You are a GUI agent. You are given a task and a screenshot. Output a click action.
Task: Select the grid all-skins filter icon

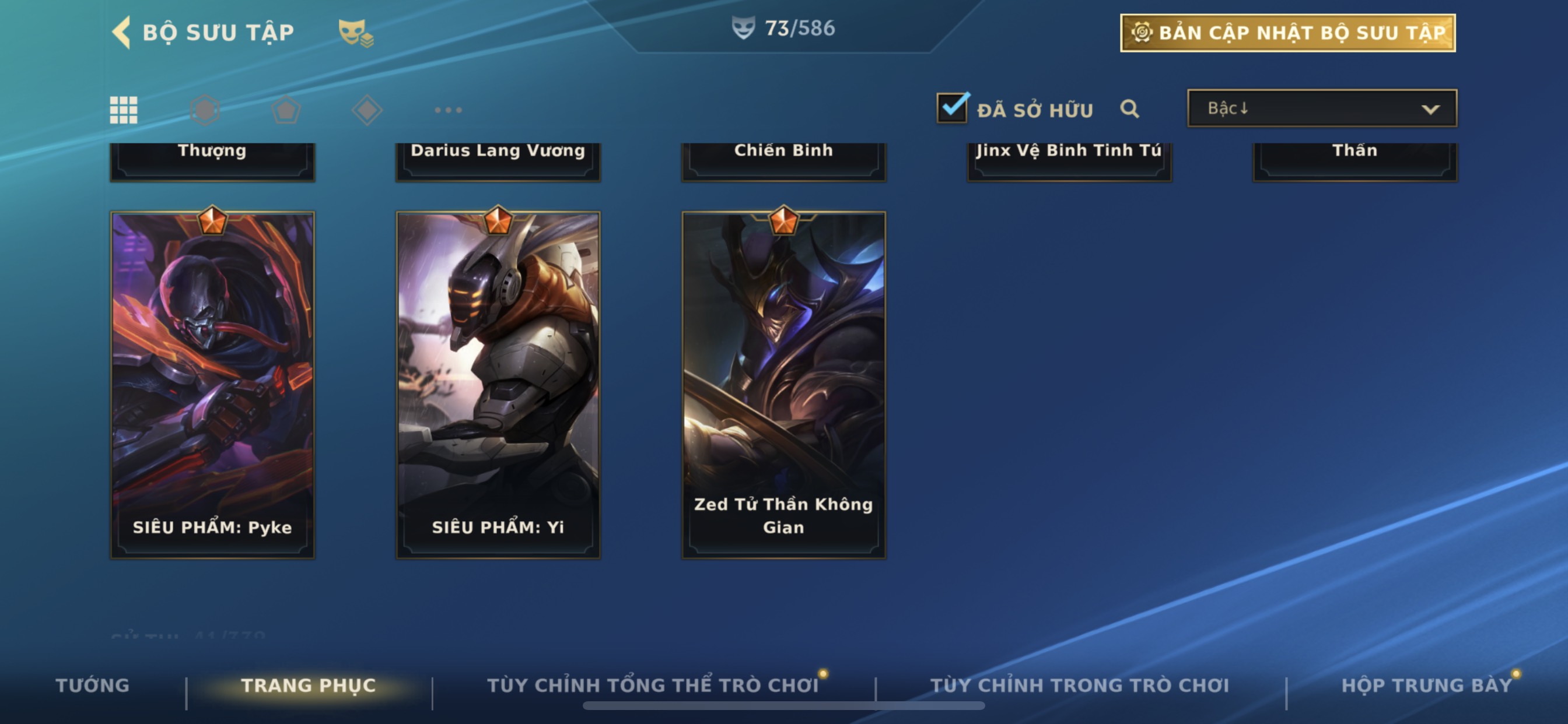click(124, 110)
